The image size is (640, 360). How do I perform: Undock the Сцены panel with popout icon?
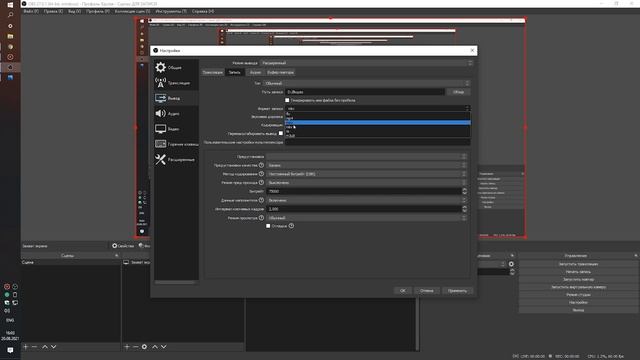[117, 256]
